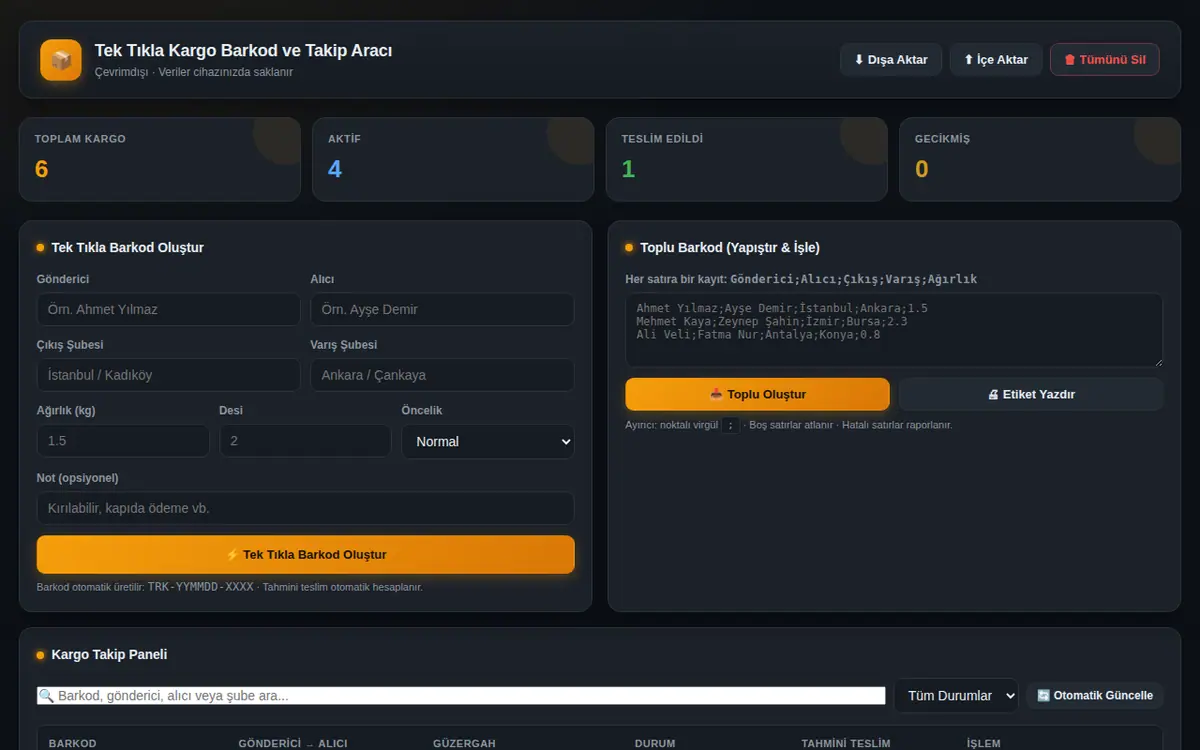
Task: Click Tek Tıkla Barkod Oluştur orange button
Action: pyautogui.click(x=305, y=555)
